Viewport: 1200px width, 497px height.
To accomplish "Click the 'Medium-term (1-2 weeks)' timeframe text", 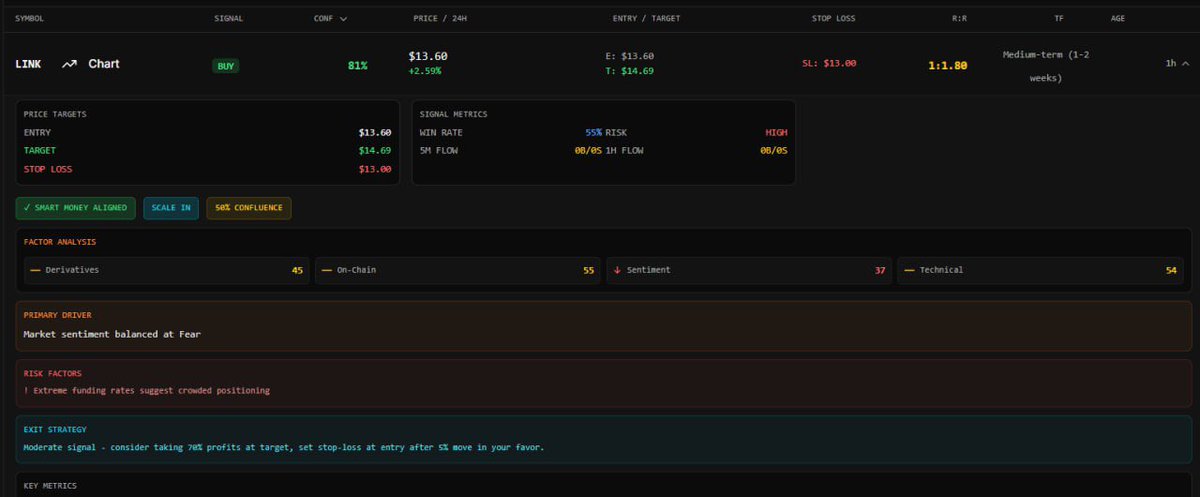I will [x=1046, y=66].
